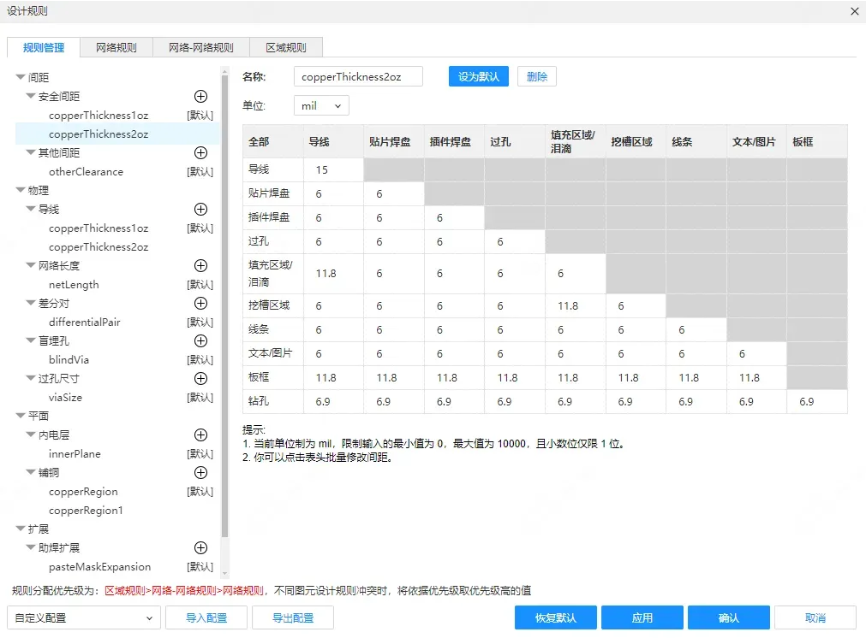Delete rule using the 删除 button
Screen dimensions: 866x639
pos(537,76)
